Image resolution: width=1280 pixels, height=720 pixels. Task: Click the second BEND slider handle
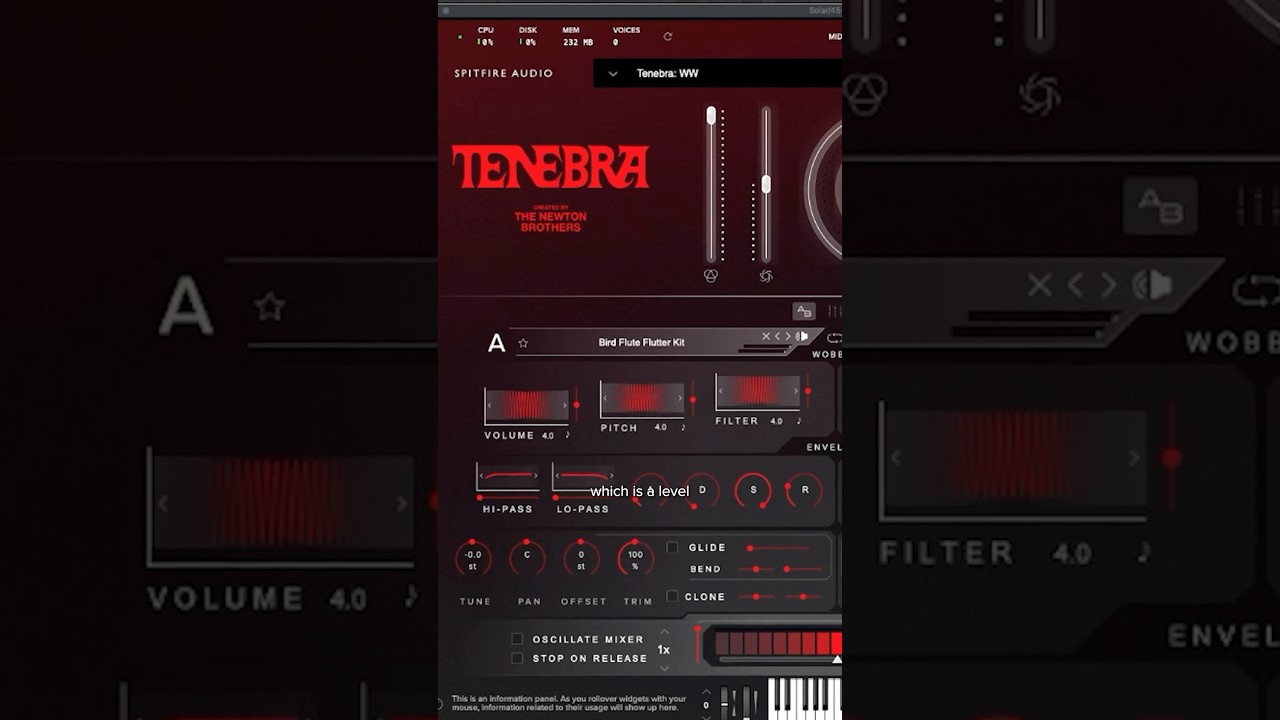point(787,569)
